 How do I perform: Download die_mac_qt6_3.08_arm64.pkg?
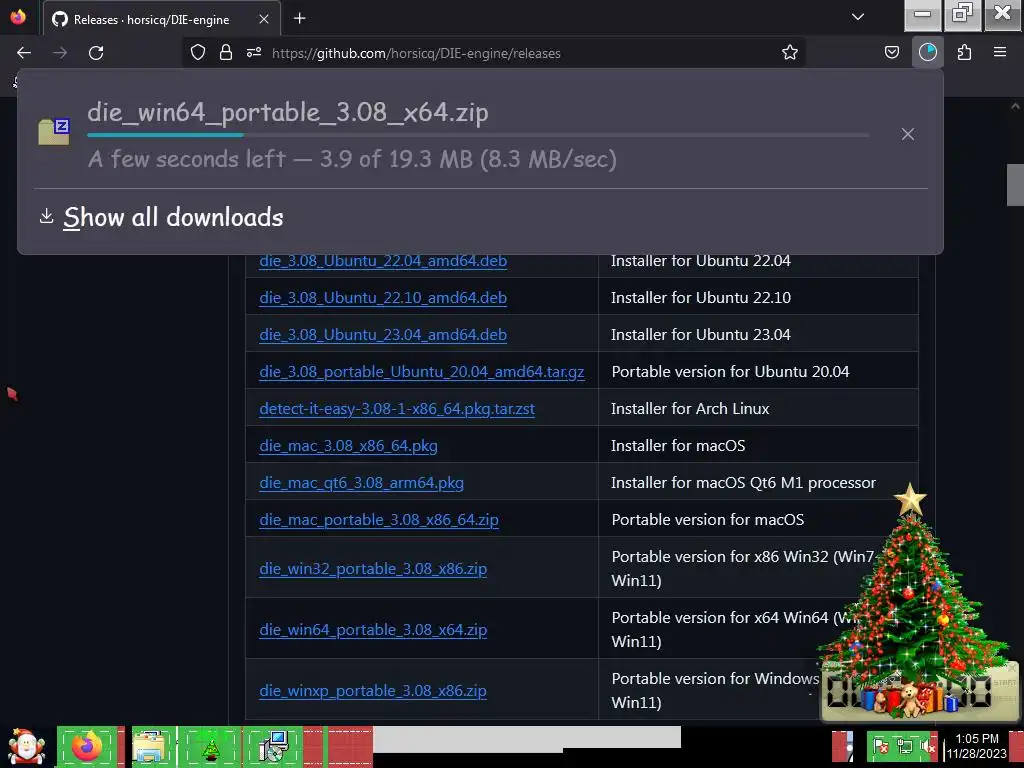click(x=361, y=483)
